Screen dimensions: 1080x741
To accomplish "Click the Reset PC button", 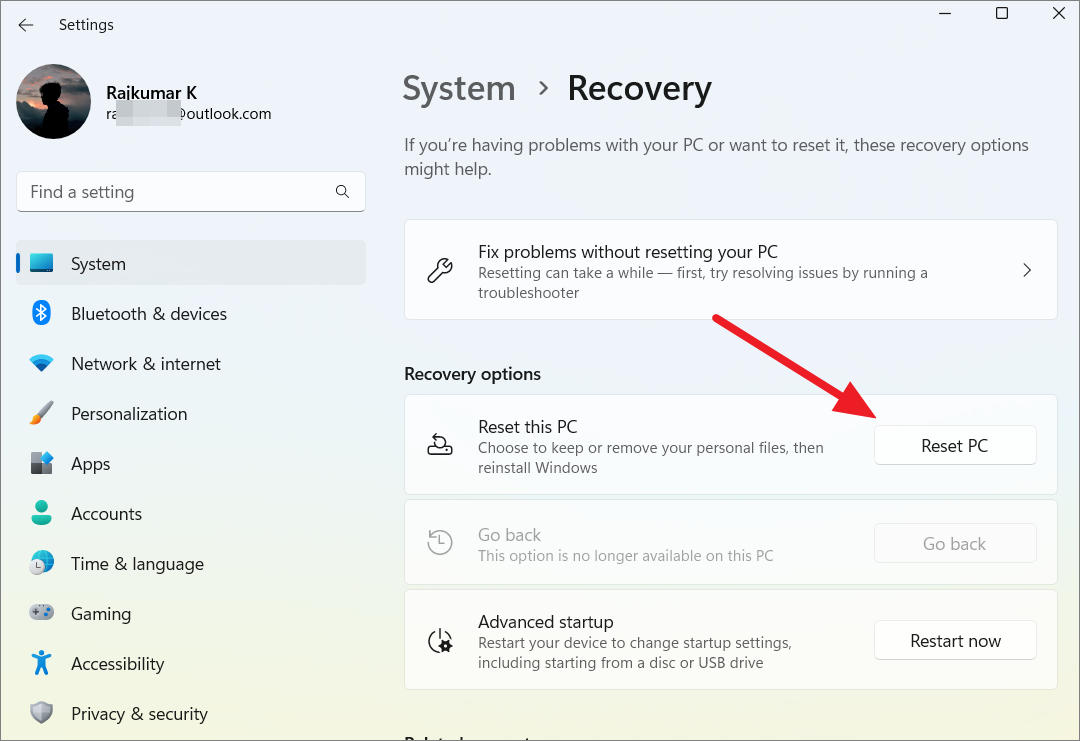I will point(955,446).
